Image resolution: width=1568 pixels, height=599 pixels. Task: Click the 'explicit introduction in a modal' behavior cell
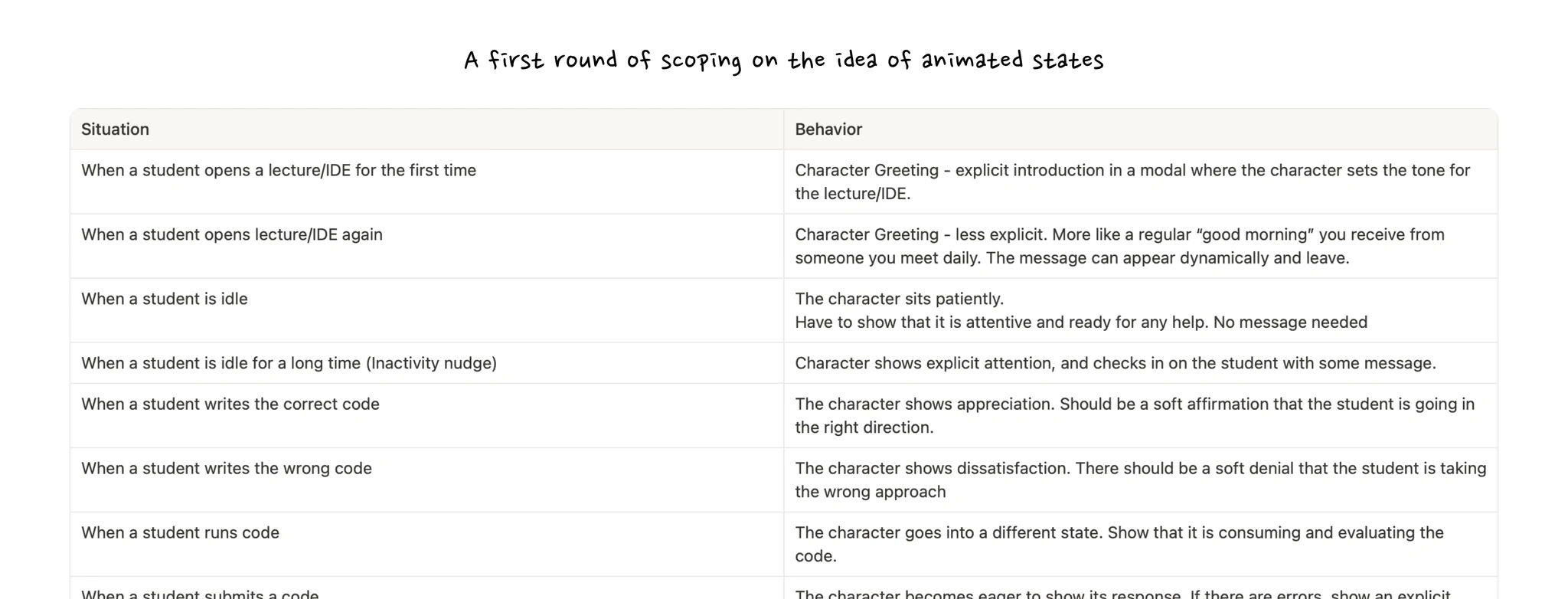coord(1132,182)
